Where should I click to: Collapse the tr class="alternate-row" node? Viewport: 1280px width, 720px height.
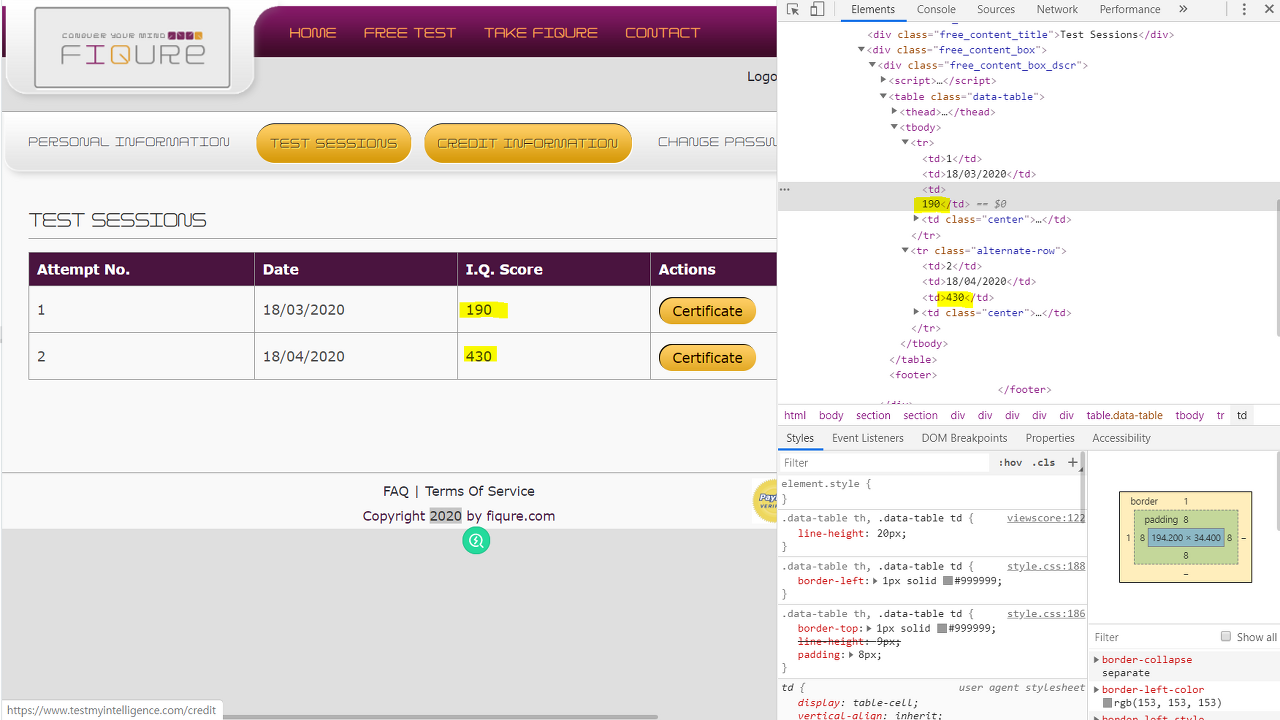point(905,250)
